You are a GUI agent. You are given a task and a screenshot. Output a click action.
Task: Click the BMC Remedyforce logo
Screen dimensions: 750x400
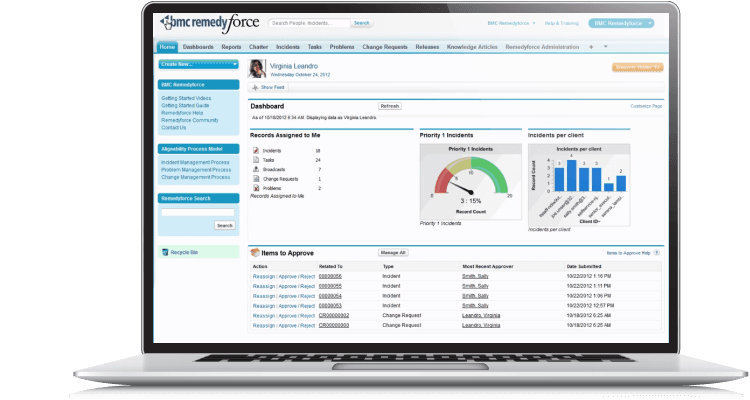(x=210, y=23)
